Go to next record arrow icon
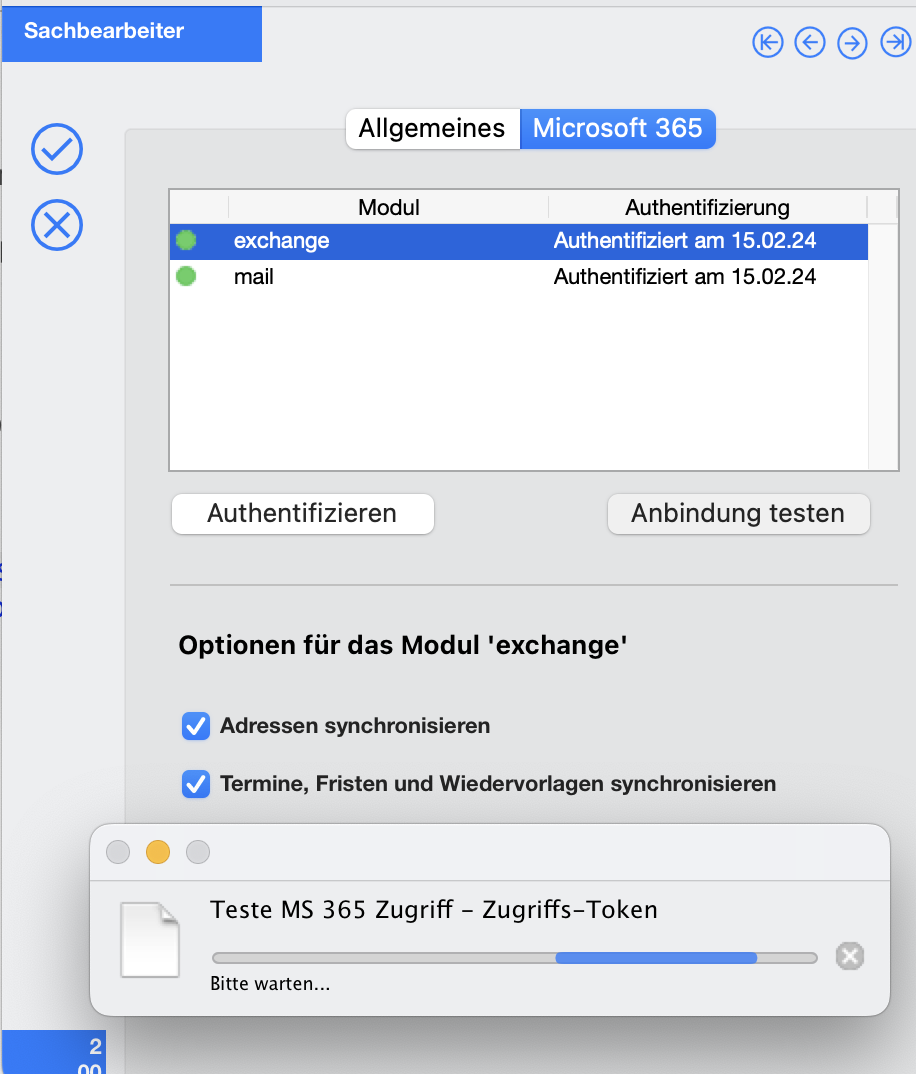Viewport: 916px width, 1074px height. [852, 43]
